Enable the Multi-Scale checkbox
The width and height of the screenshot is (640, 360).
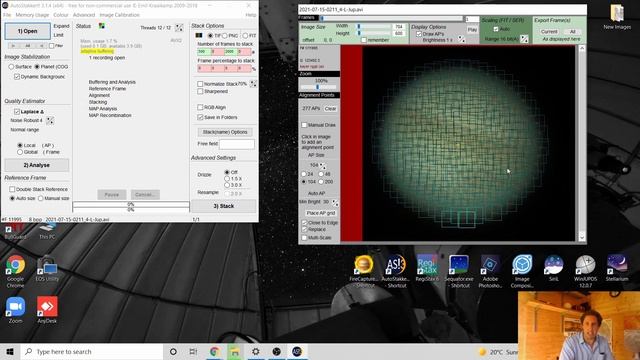(x=304, y=238)
